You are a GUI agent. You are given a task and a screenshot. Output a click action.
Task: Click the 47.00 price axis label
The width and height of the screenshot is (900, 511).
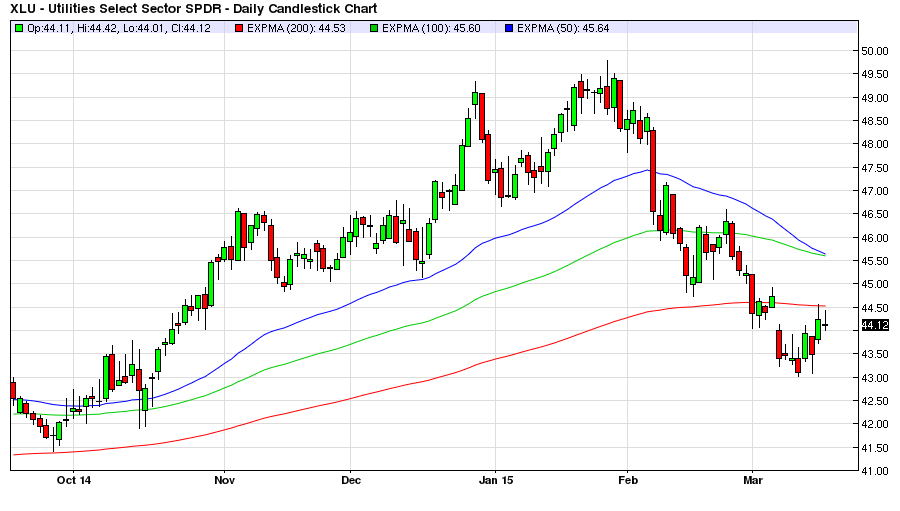click(x=875, y=191)
